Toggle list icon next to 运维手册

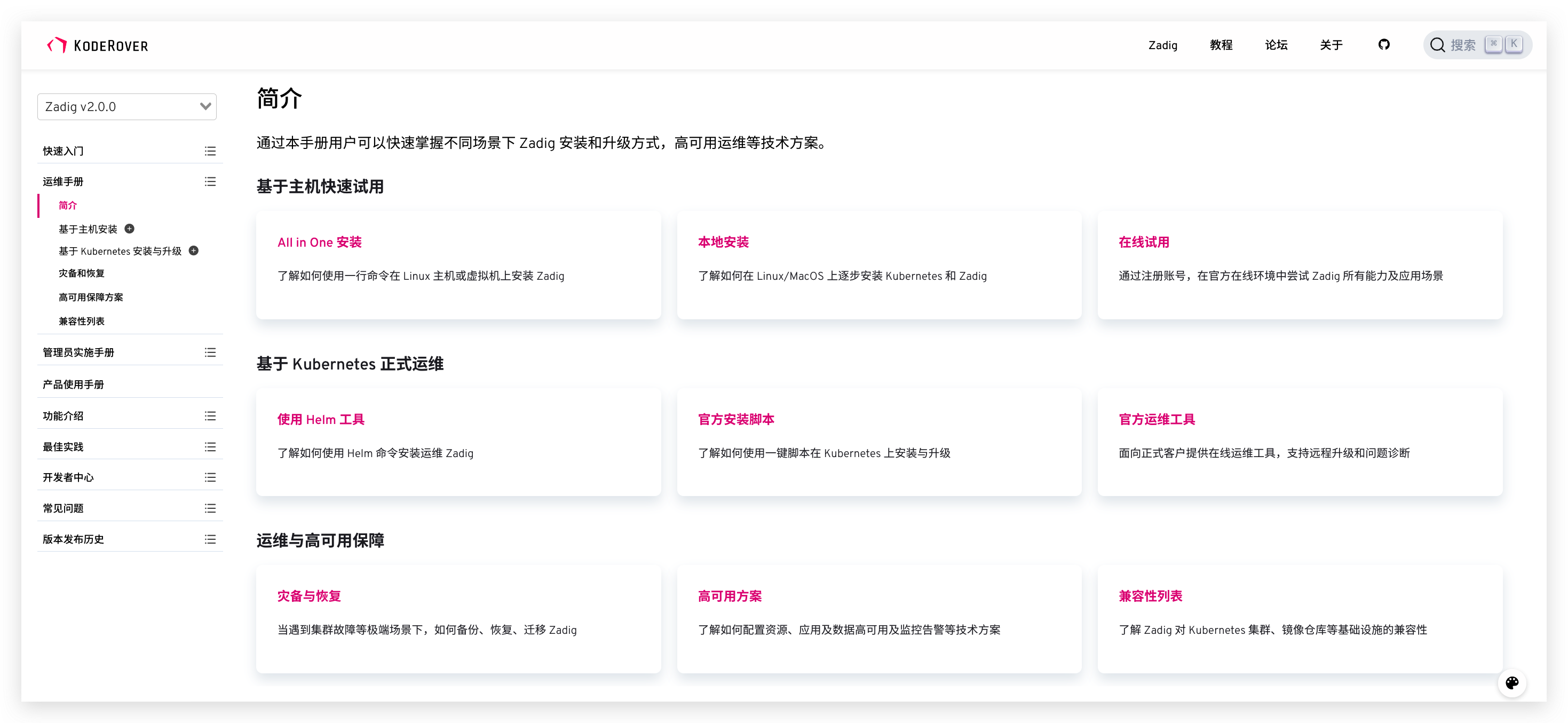tap(210, 182)
